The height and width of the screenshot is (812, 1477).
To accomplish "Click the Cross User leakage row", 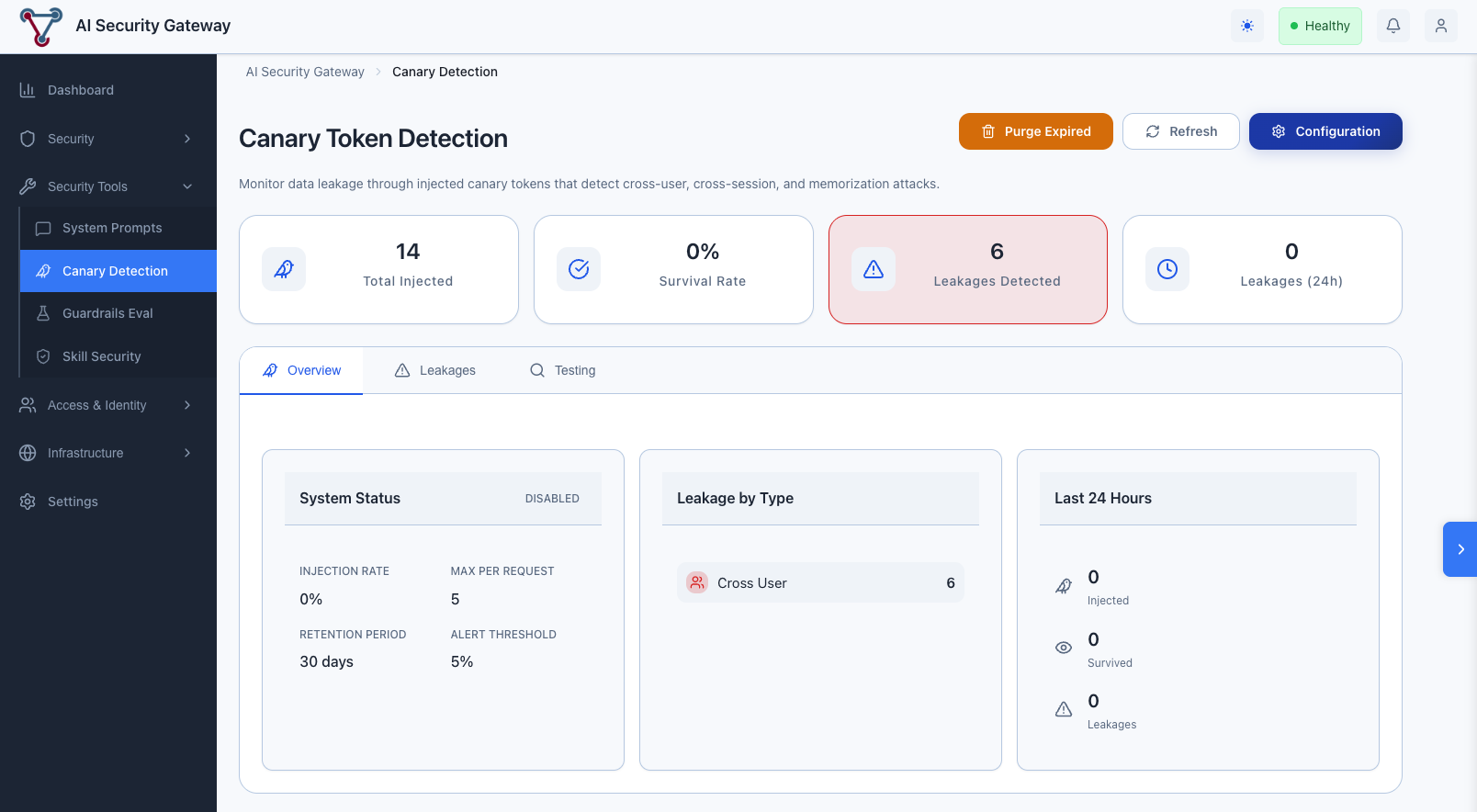I will pyautogui.click(x=820, y=582).
